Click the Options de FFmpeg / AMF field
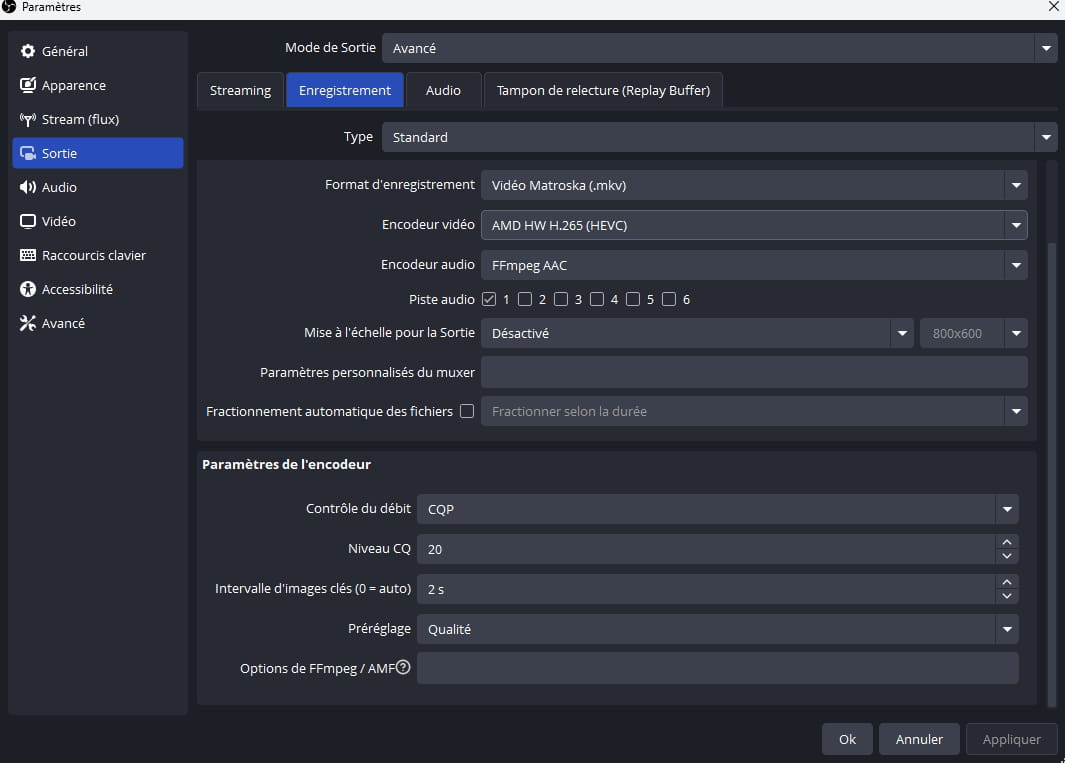1065x763 pixels. tap(717, 668)
